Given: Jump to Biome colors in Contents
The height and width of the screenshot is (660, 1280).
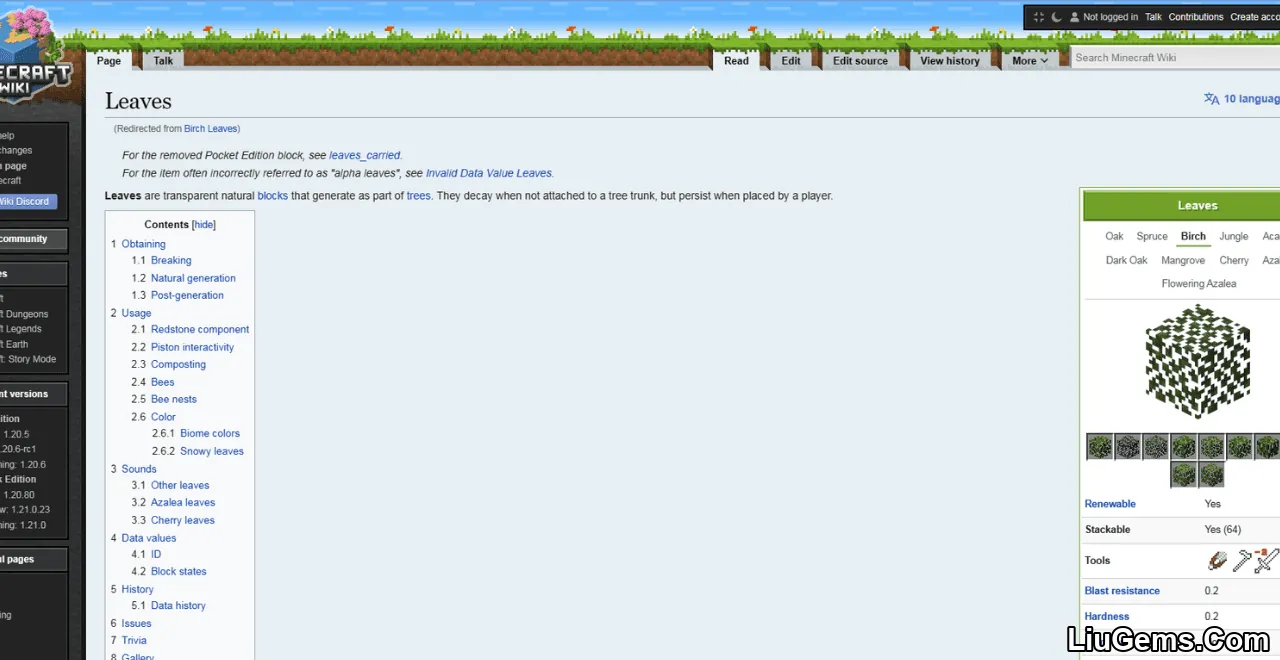Looking at the screenshot, I should 210,434.
